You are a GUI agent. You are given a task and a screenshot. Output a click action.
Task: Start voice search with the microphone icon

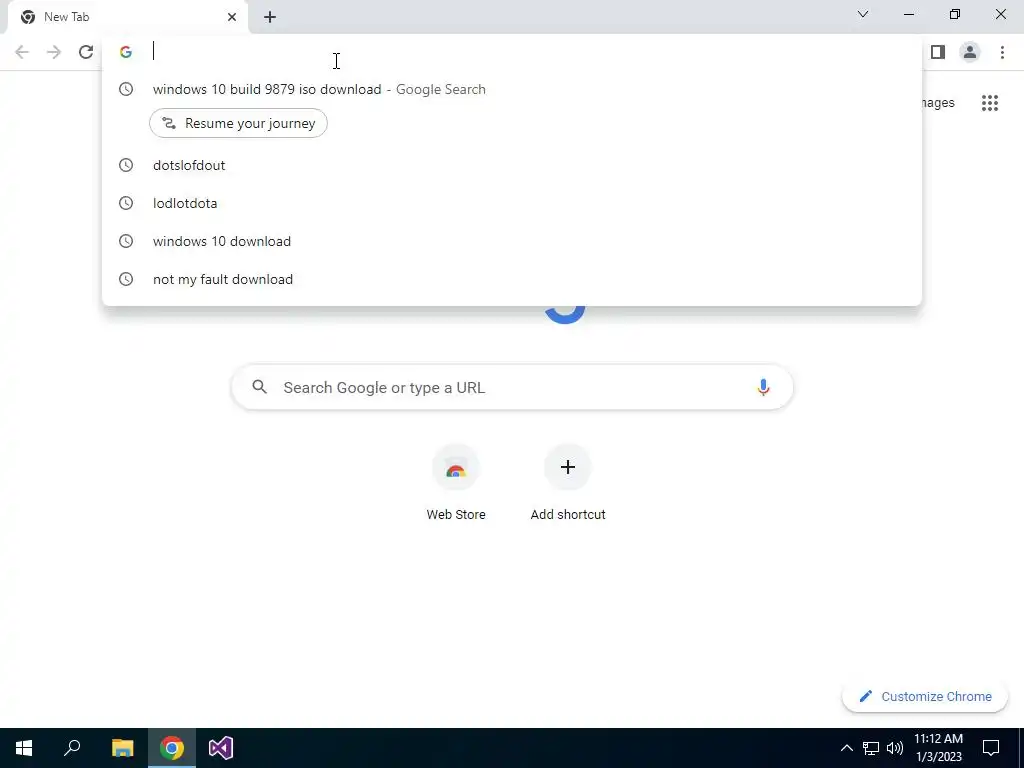click(x=763, y=387)
